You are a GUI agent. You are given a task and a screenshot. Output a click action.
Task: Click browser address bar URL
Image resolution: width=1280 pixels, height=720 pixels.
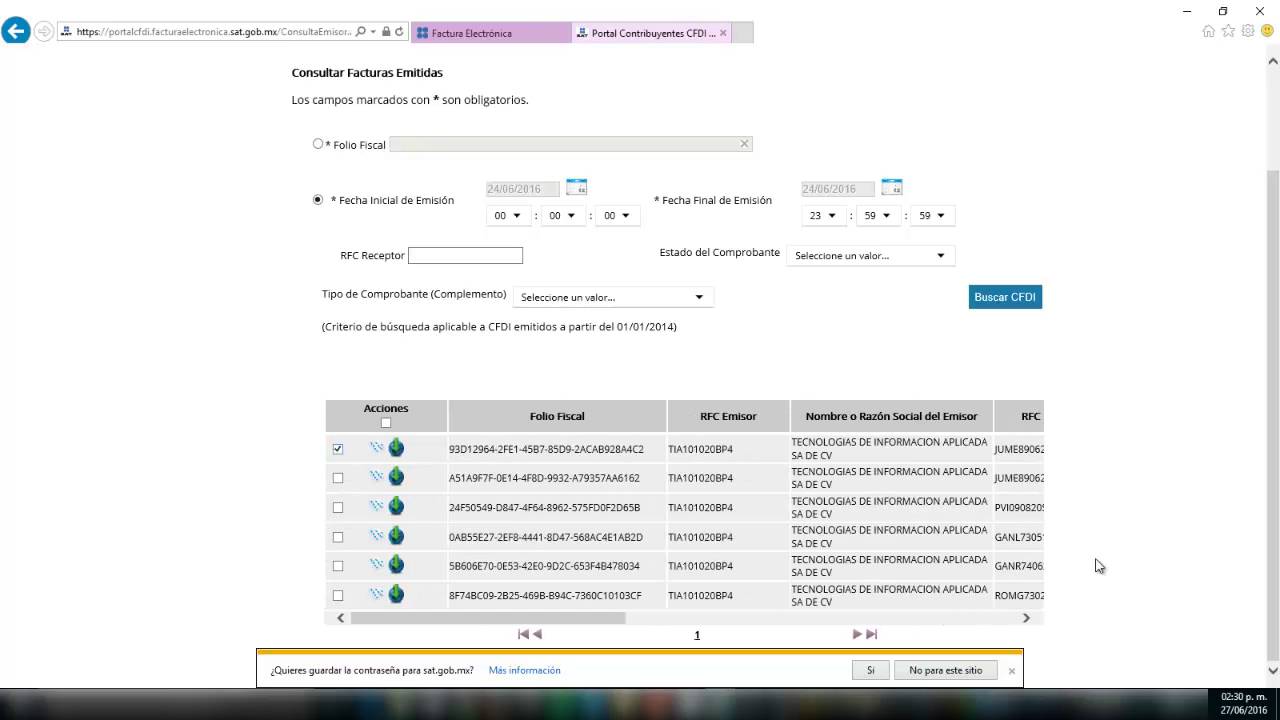[x=213, y=32]
